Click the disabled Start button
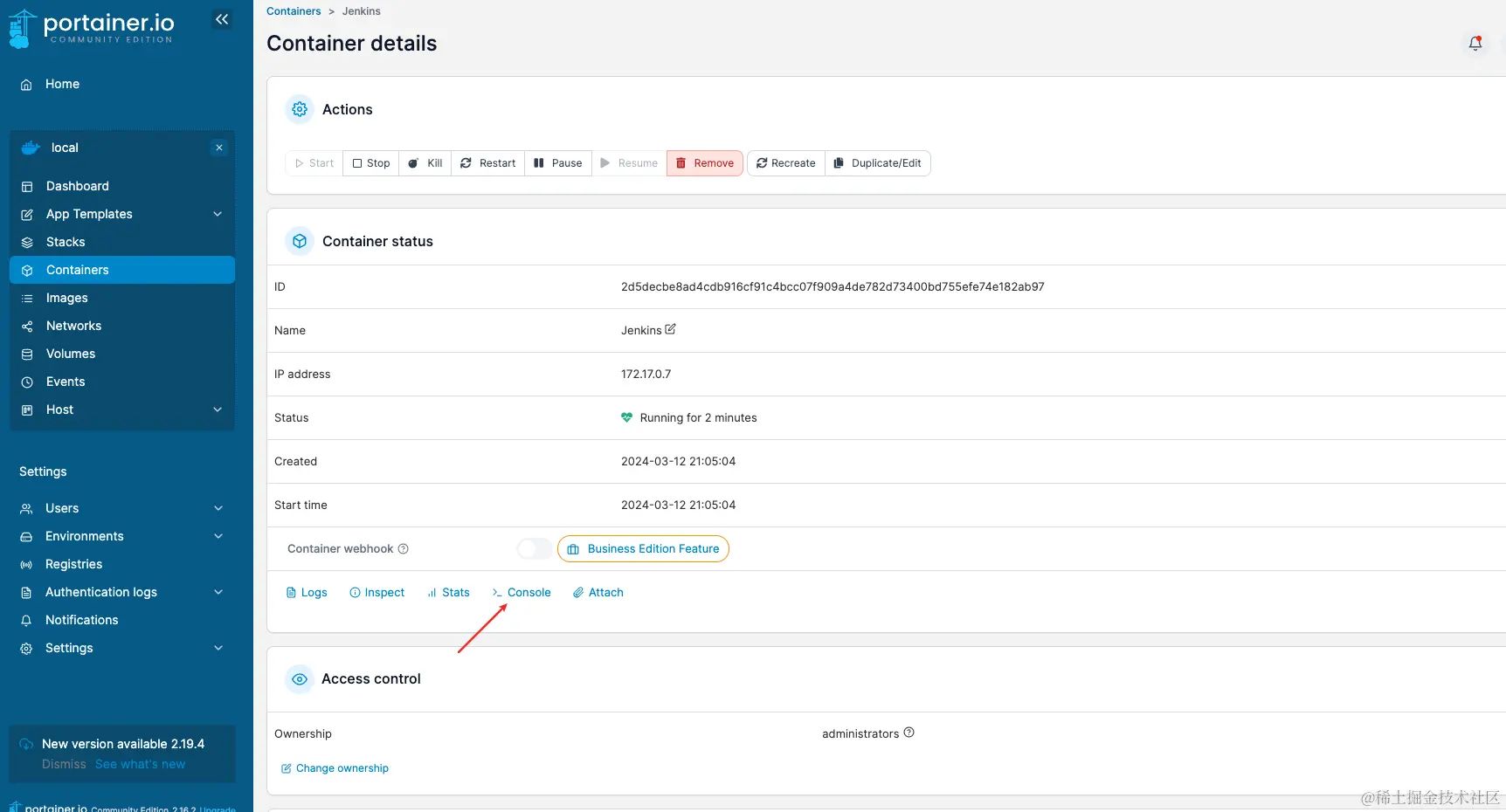This screenshot has height=812, width=1506. coord(314,163)
